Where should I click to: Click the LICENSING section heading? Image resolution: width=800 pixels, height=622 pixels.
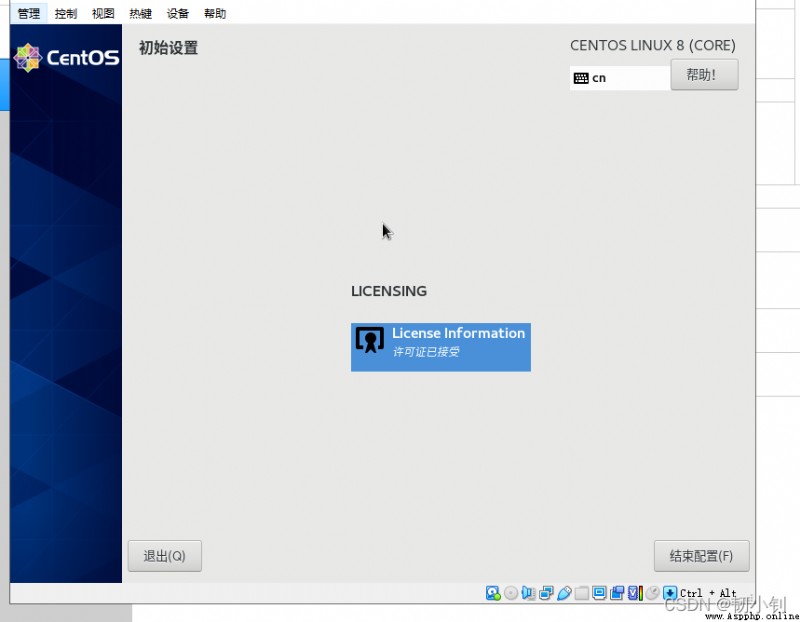(x=389, y=291)
